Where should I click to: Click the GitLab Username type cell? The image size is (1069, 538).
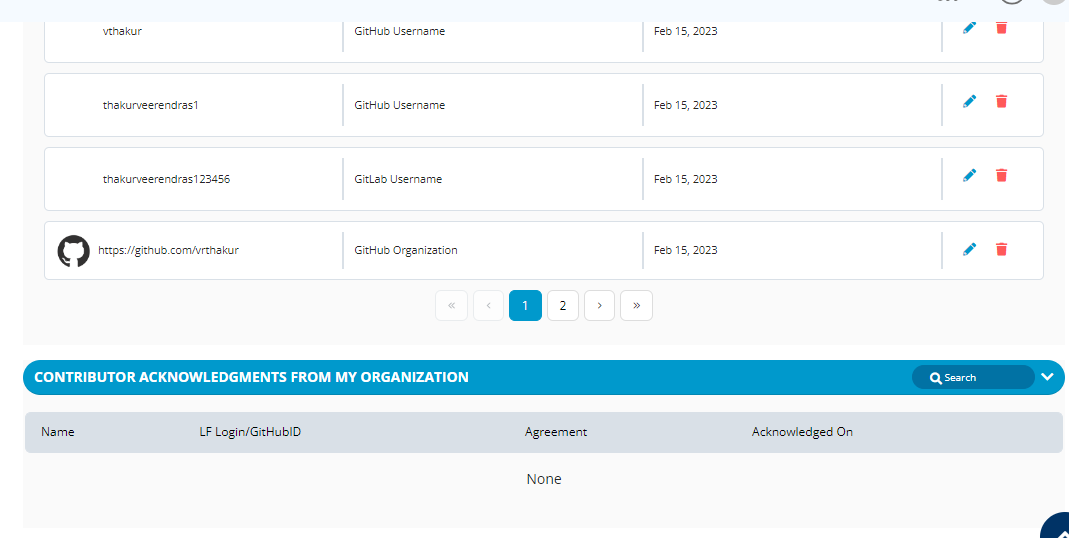tap(398, 179)
